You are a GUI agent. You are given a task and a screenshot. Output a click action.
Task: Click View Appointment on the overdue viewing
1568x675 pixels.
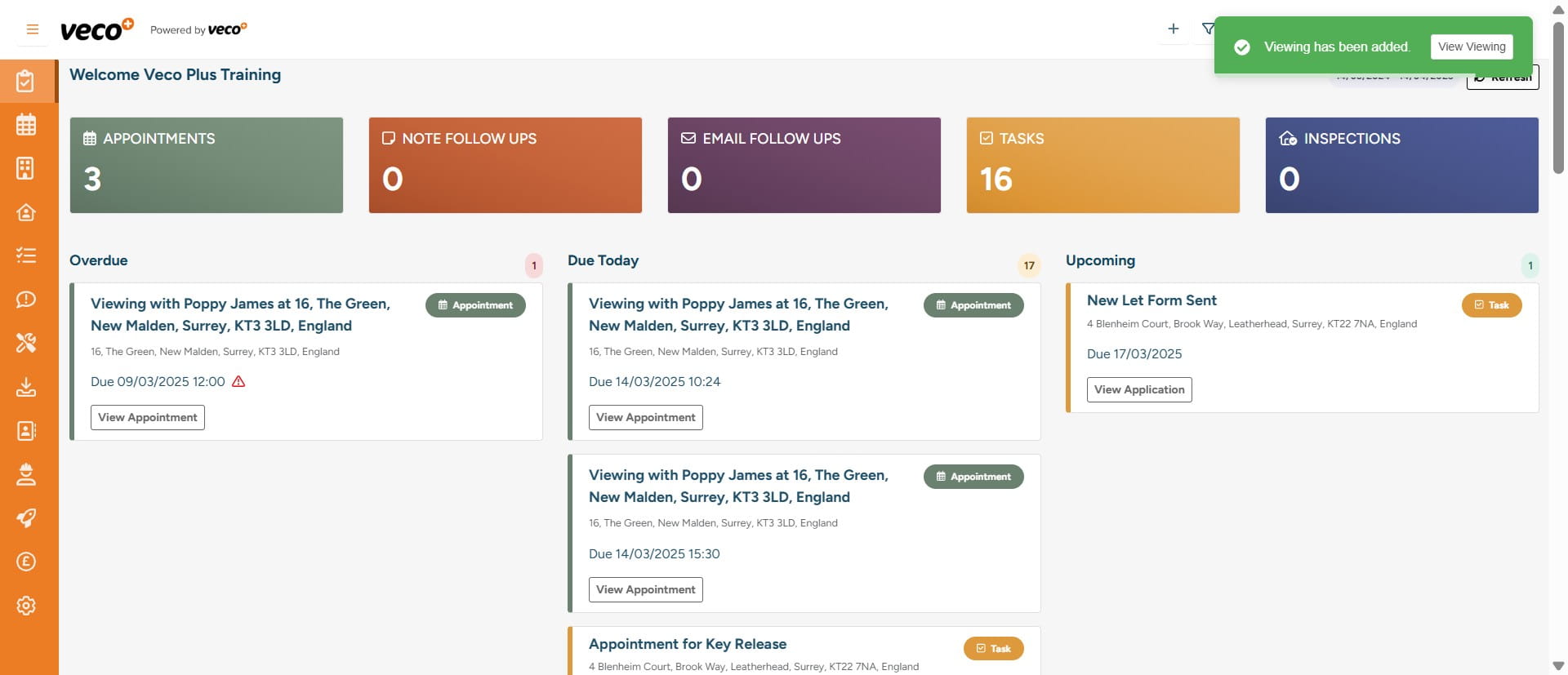[148, 418]
